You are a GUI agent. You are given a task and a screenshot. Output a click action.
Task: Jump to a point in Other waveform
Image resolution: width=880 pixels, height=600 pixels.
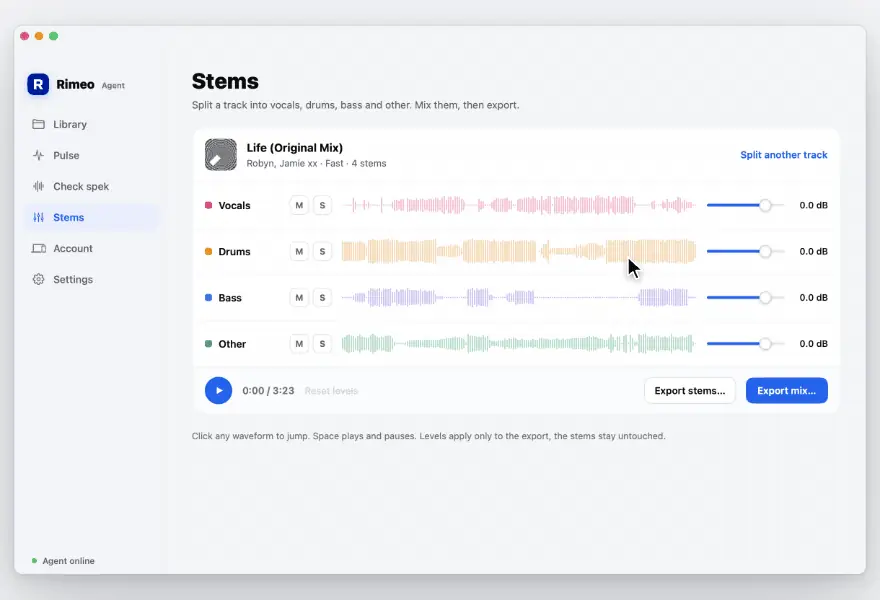pyautogui.click(x=519, y=343)
